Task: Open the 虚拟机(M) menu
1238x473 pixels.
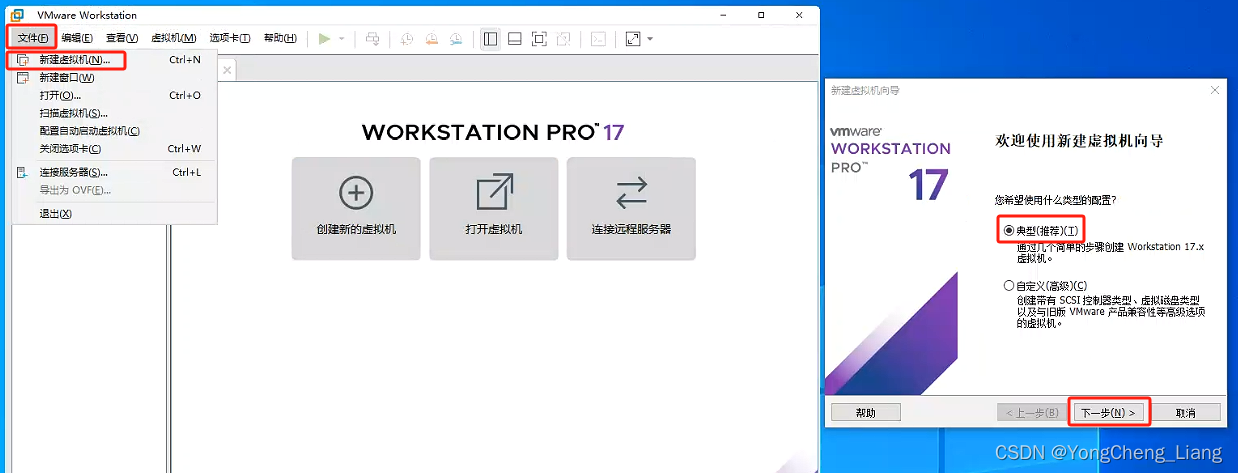Action: coord(174,38)
